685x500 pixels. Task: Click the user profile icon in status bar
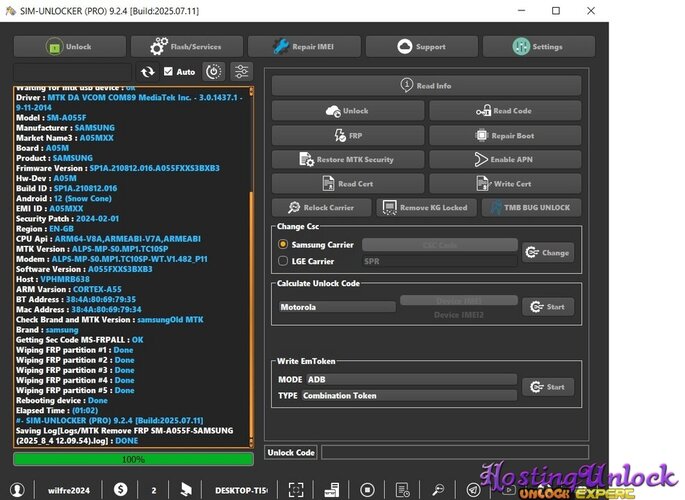[x=17, y=490]
